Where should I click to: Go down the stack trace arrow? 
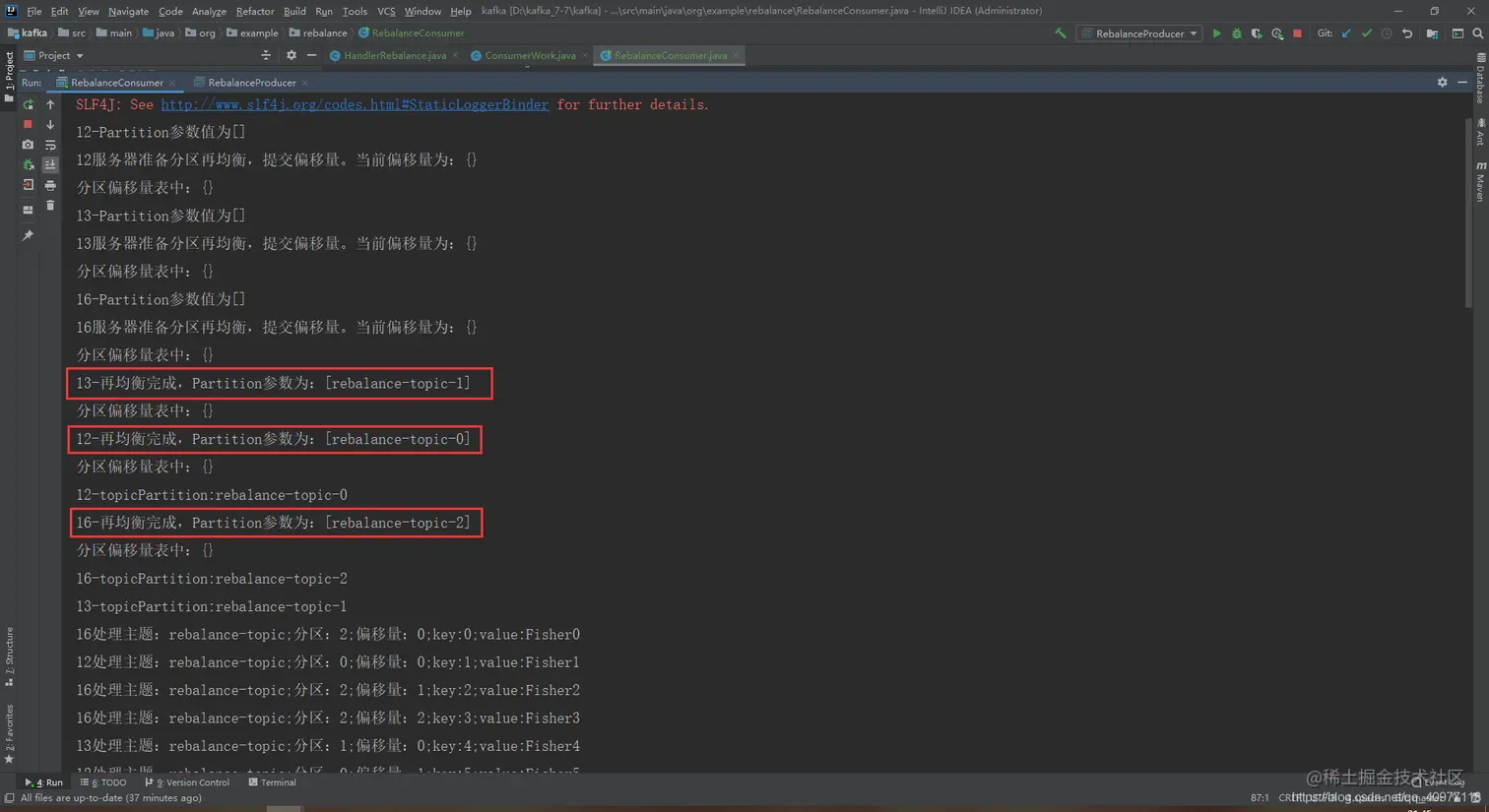[50, 125]
